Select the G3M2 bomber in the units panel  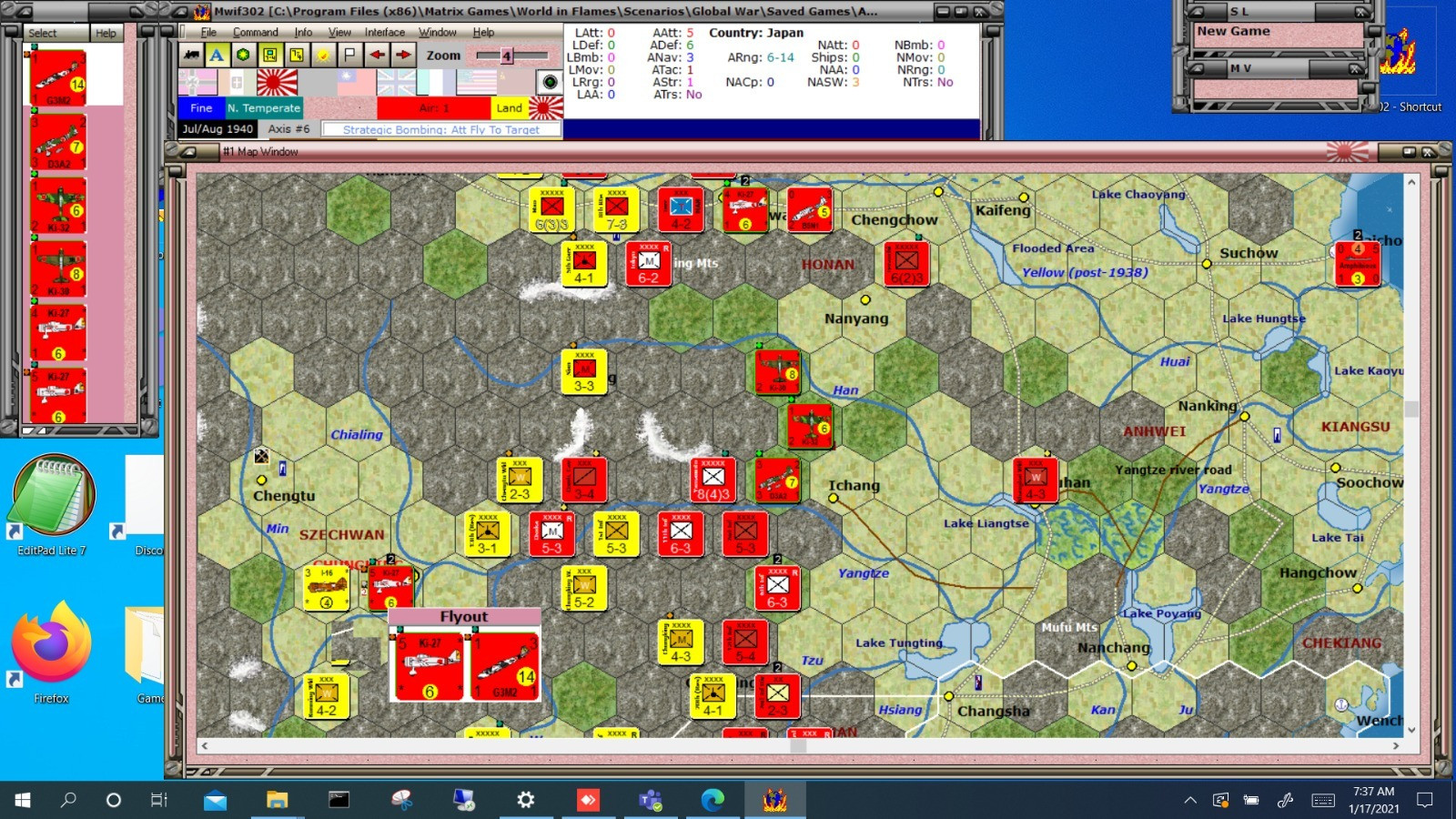(x=58, y=77)
